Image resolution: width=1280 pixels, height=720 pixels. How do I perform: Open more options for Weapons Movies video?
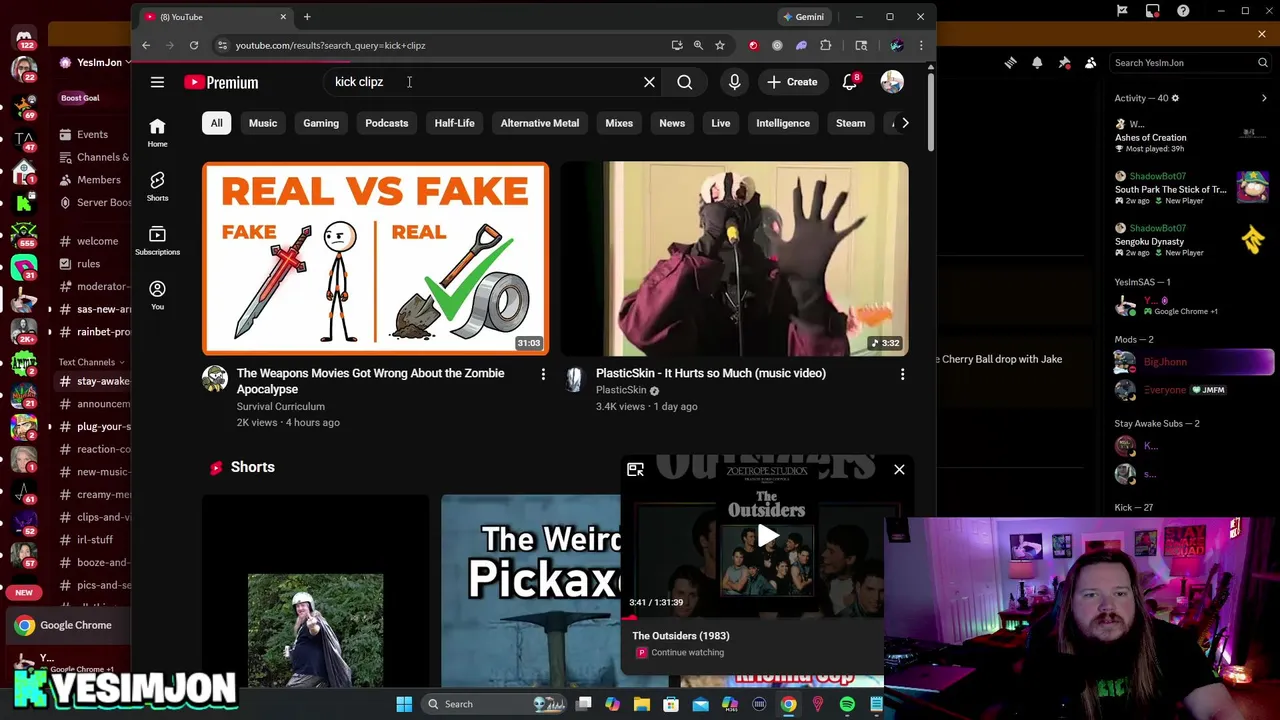pyautogui.click(x=543, y=374)
